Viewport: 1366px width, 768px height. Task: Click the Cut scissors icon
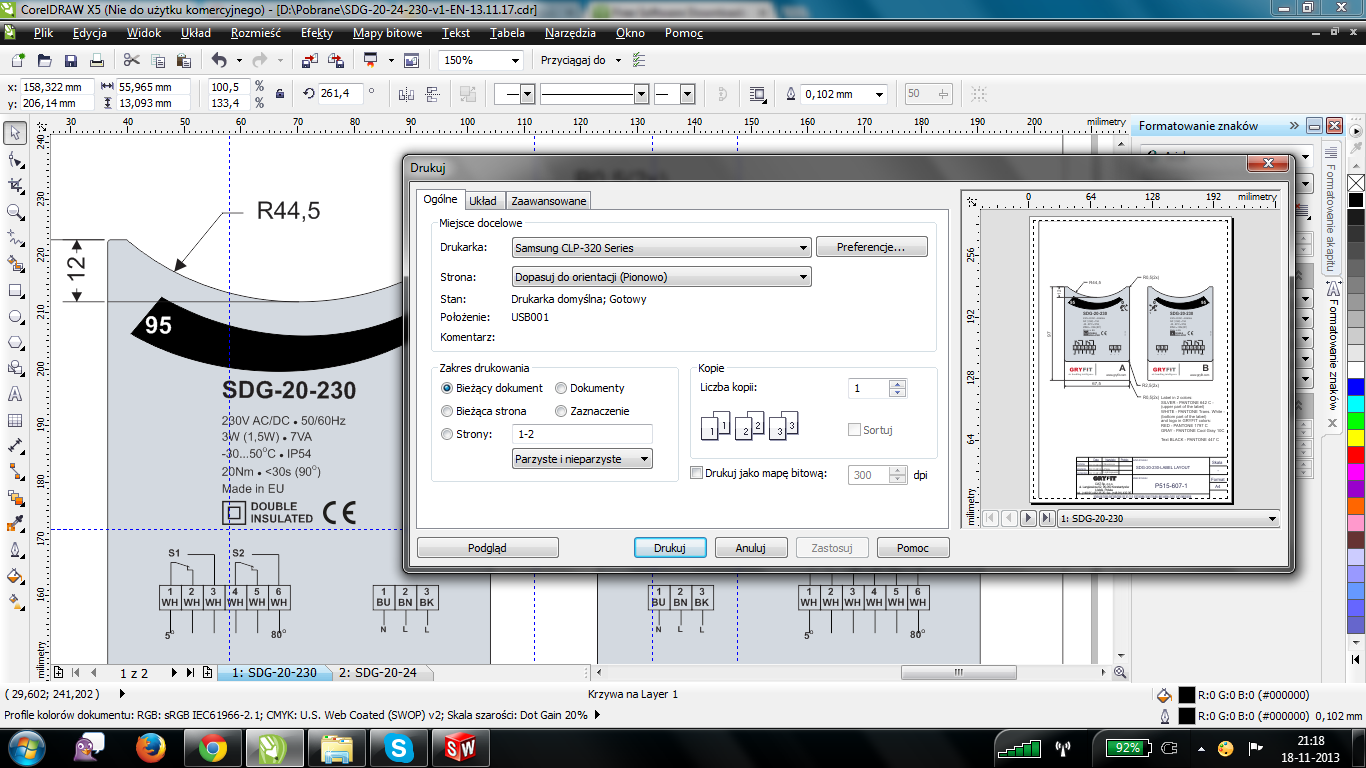coord(131,60)
